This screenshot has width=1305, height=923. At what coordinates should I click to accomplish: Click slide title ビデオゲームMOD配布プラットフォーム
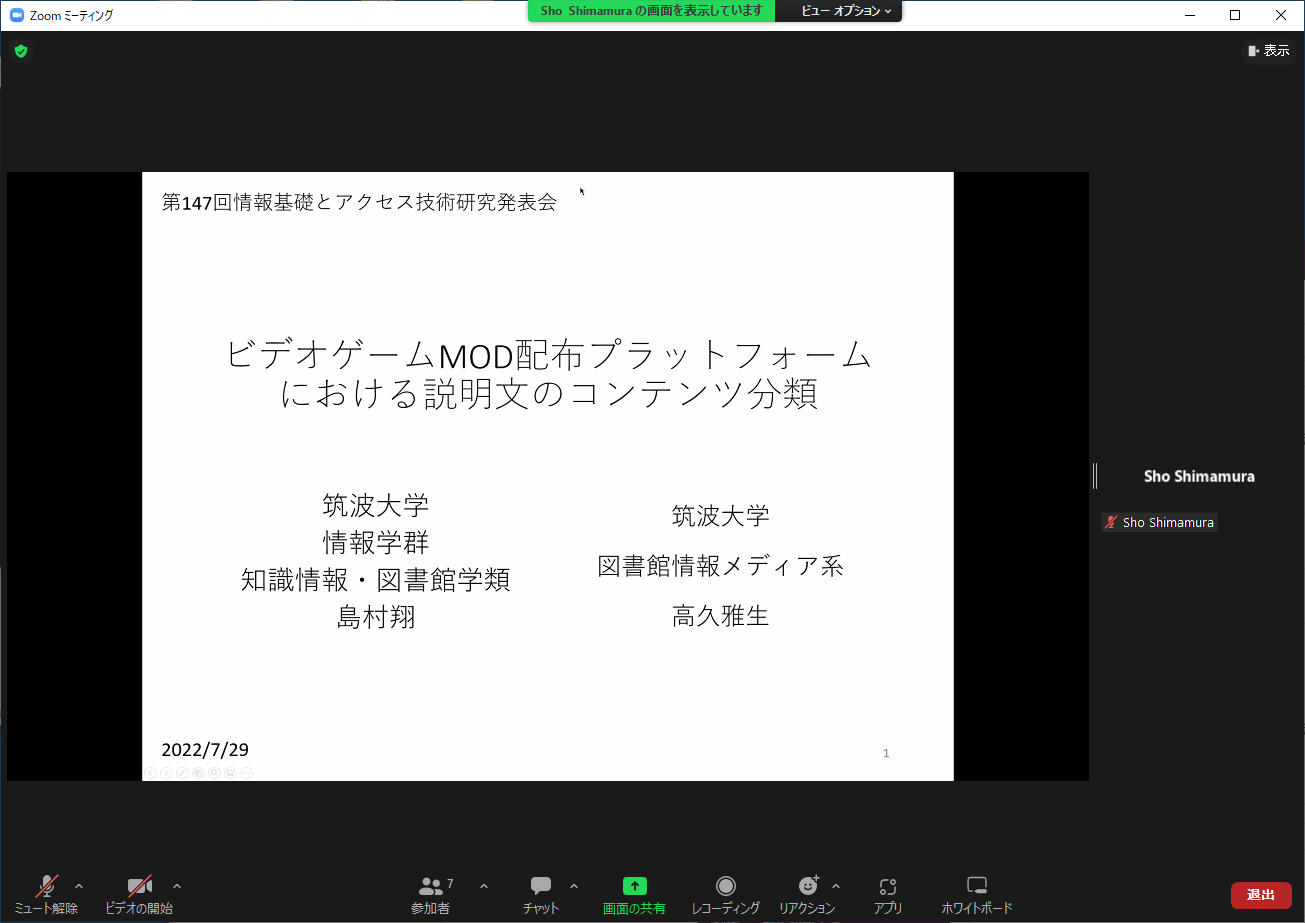coord(549,355)
